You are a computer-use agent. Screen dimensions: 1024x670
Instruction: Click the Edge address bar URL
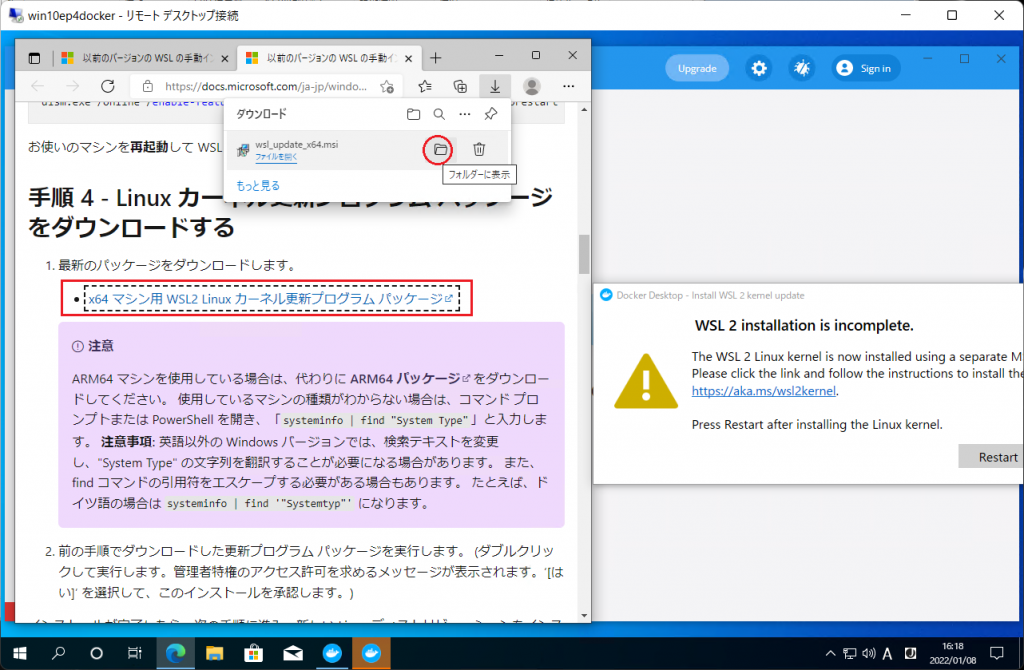(266, 86)
